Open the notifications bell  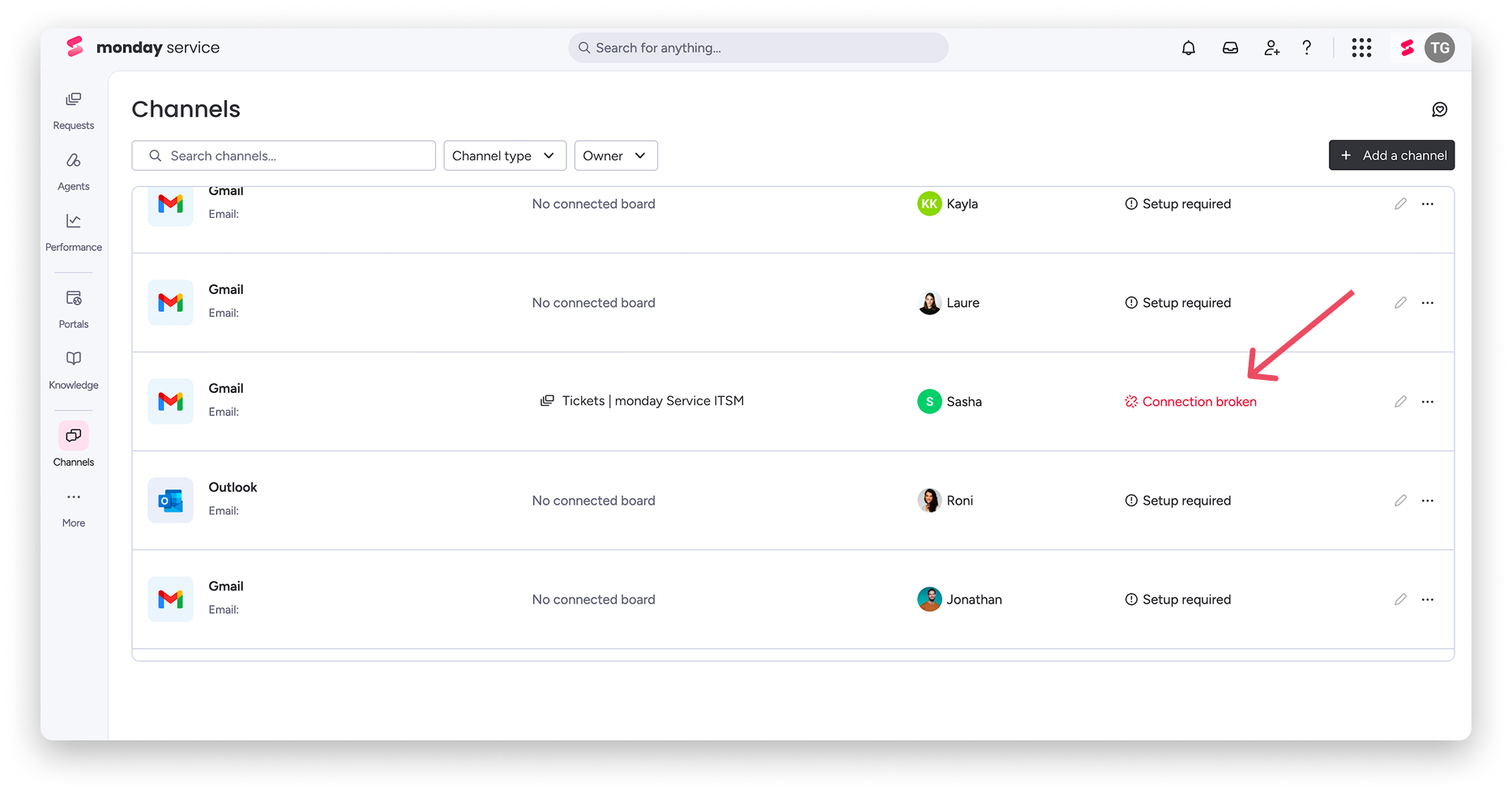pyautogui.click(x=1188, y=48)
